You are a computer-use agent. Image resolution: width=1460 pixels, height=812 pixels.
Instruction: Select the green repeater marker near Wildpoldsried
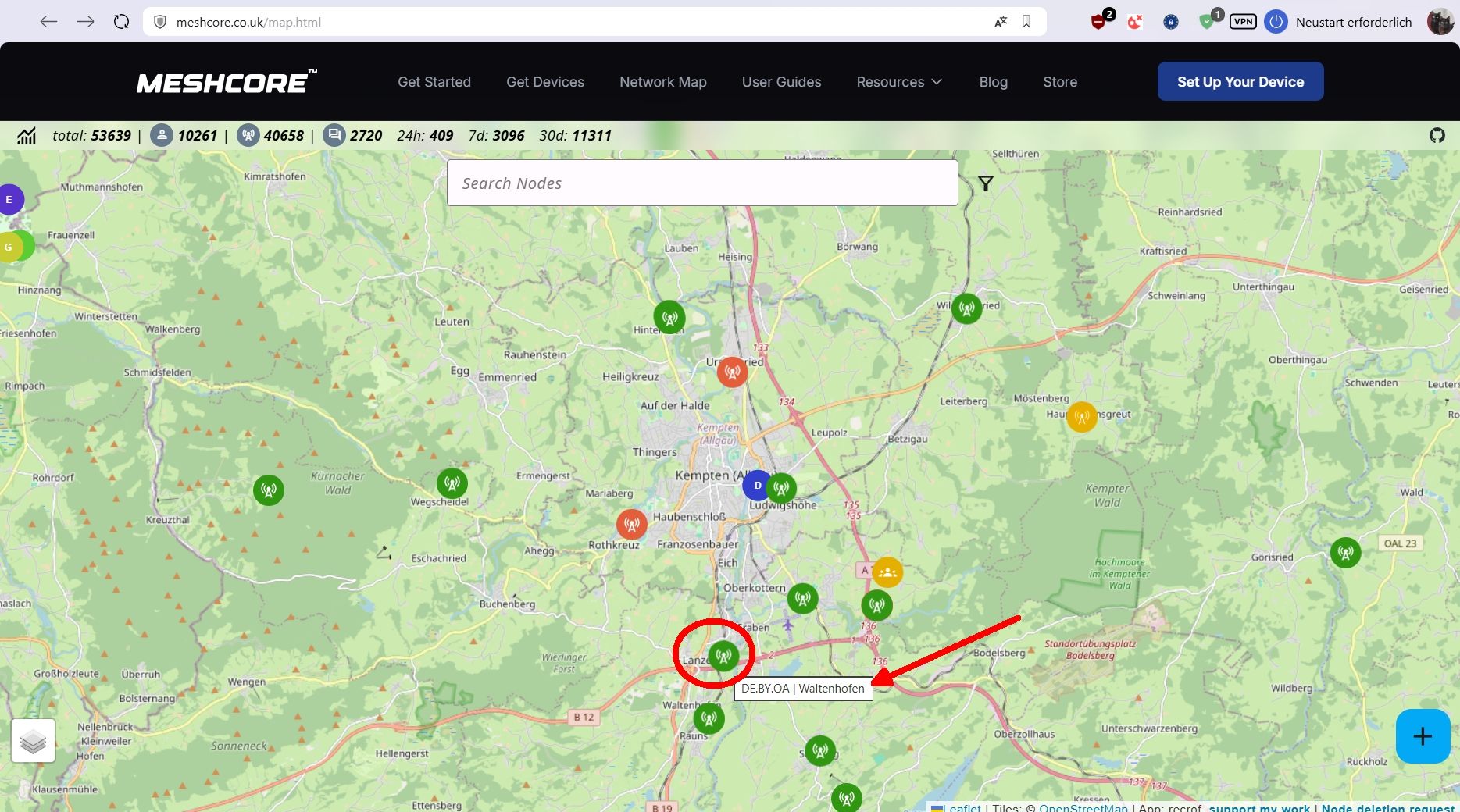[x=966, y=308]
